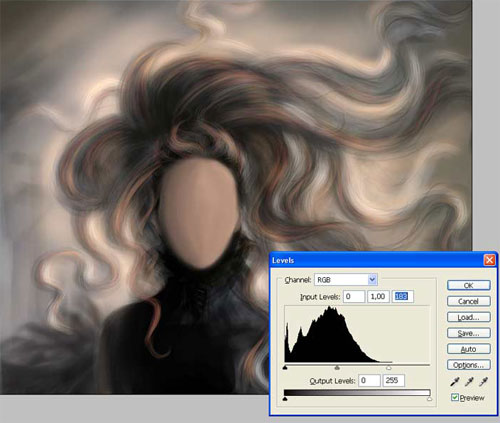Click the output white slider handle

pyautogui.click(x=430, y=399)
